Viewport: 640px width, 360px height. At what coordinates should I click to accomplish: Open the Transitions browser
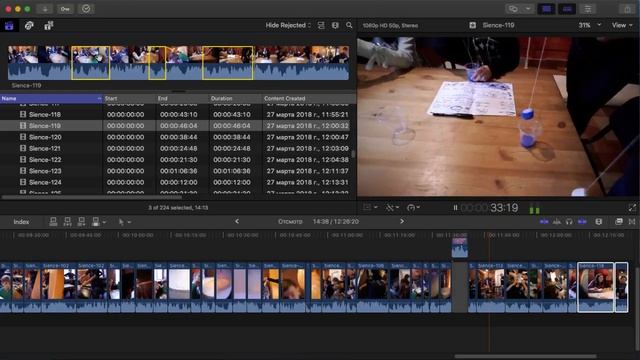click(x=632, y=222)
